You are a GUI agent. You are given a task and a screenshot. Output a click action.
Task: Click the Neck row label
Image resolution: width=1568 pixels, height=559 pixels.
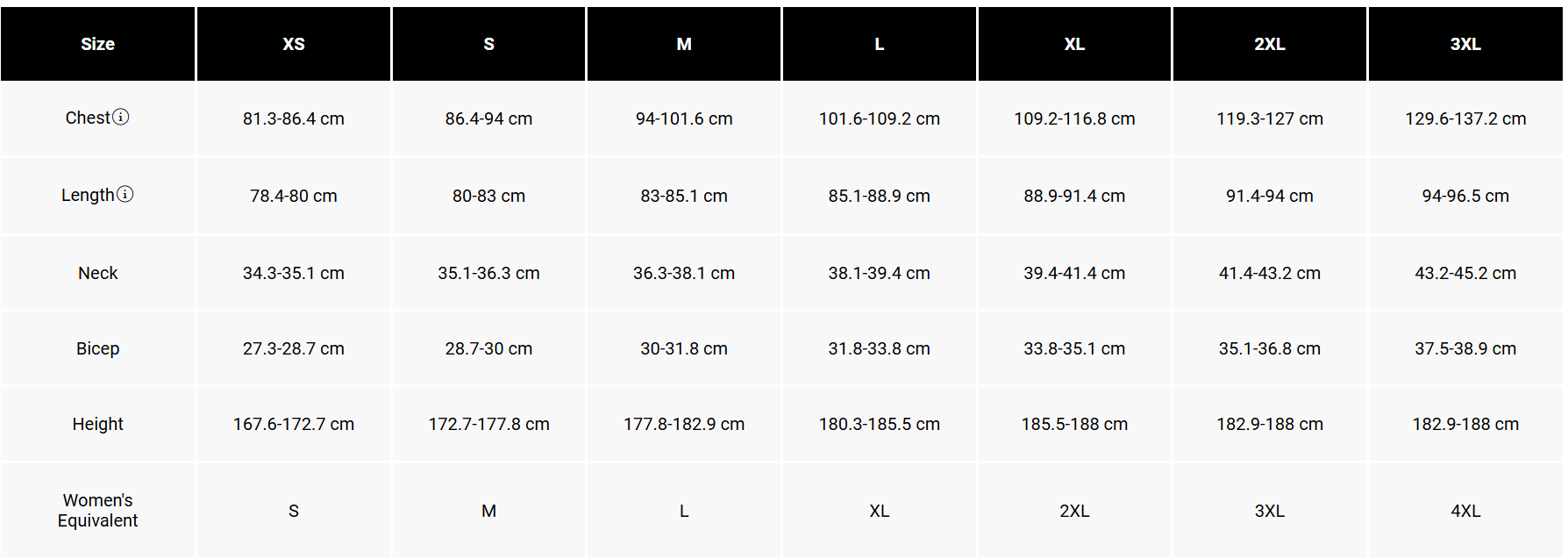click(97, 273)
